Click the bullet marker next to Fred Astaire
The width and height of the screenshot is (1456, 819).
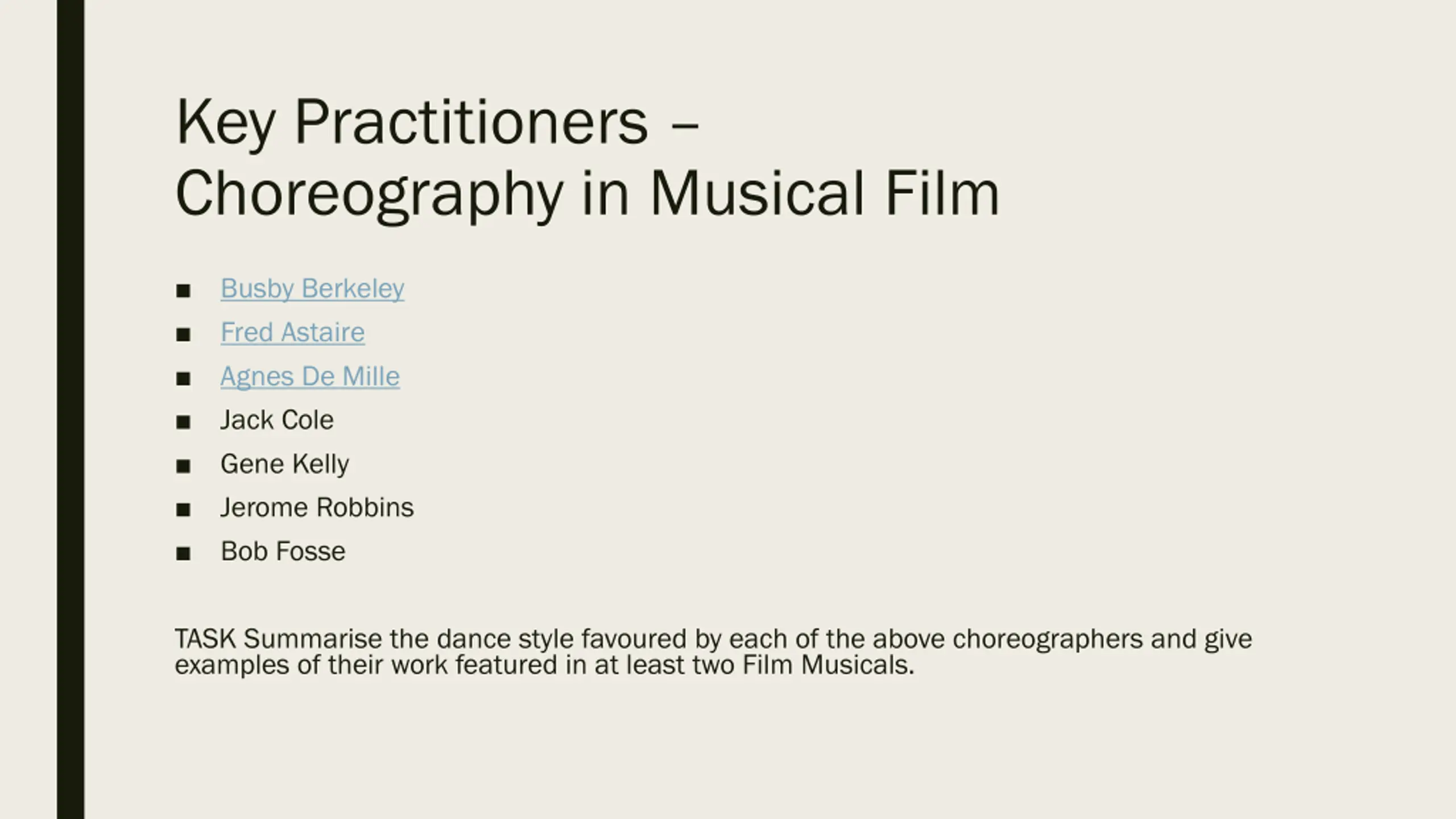pos(183,335)
